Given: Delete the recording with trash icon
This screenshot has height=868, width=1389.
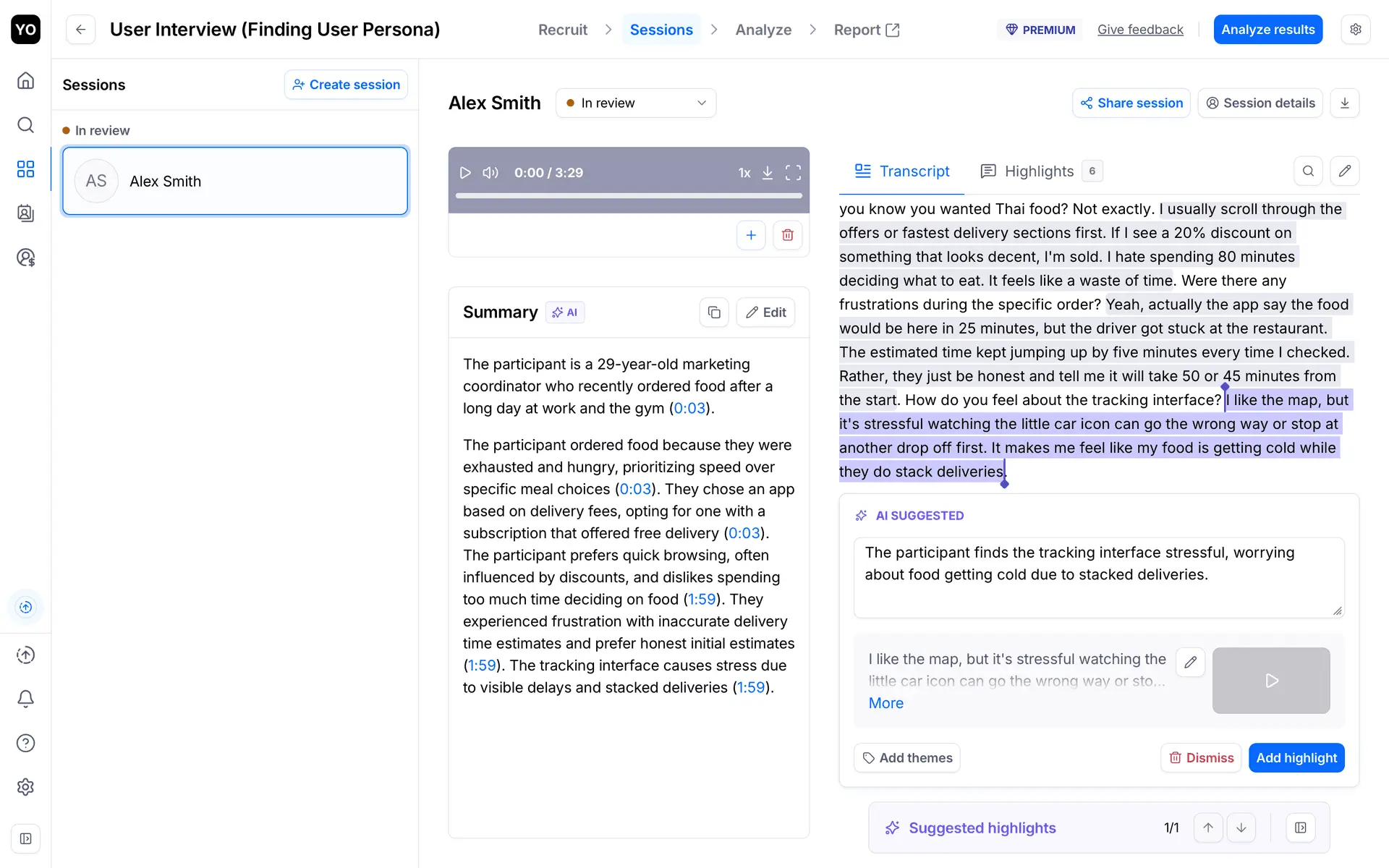Looking at the screenshot, I should 787,235.
